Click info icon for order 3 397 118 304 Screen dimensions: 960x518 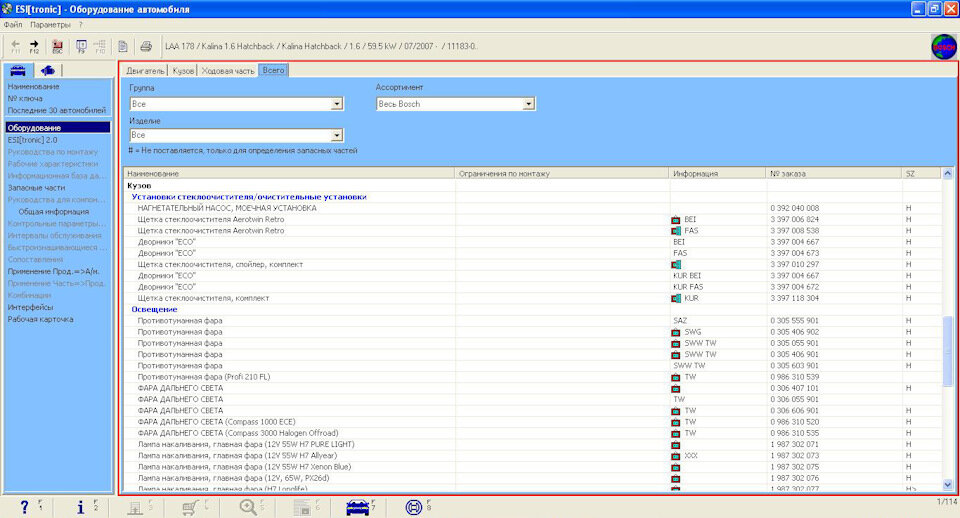tap(675, 298)
